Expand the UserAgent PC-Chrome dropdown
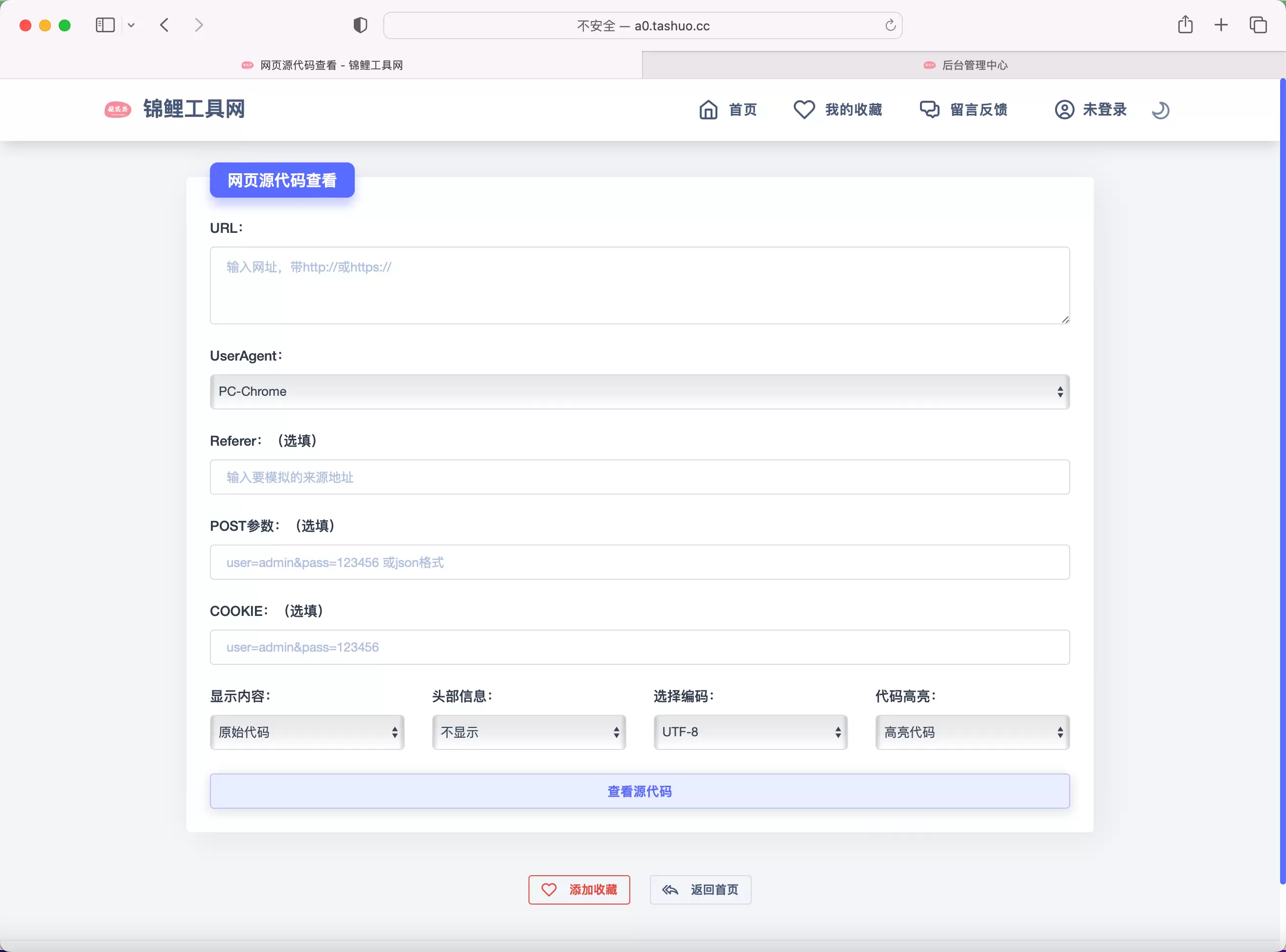This screenshot has width=1286, height=952. pos(639,391)
